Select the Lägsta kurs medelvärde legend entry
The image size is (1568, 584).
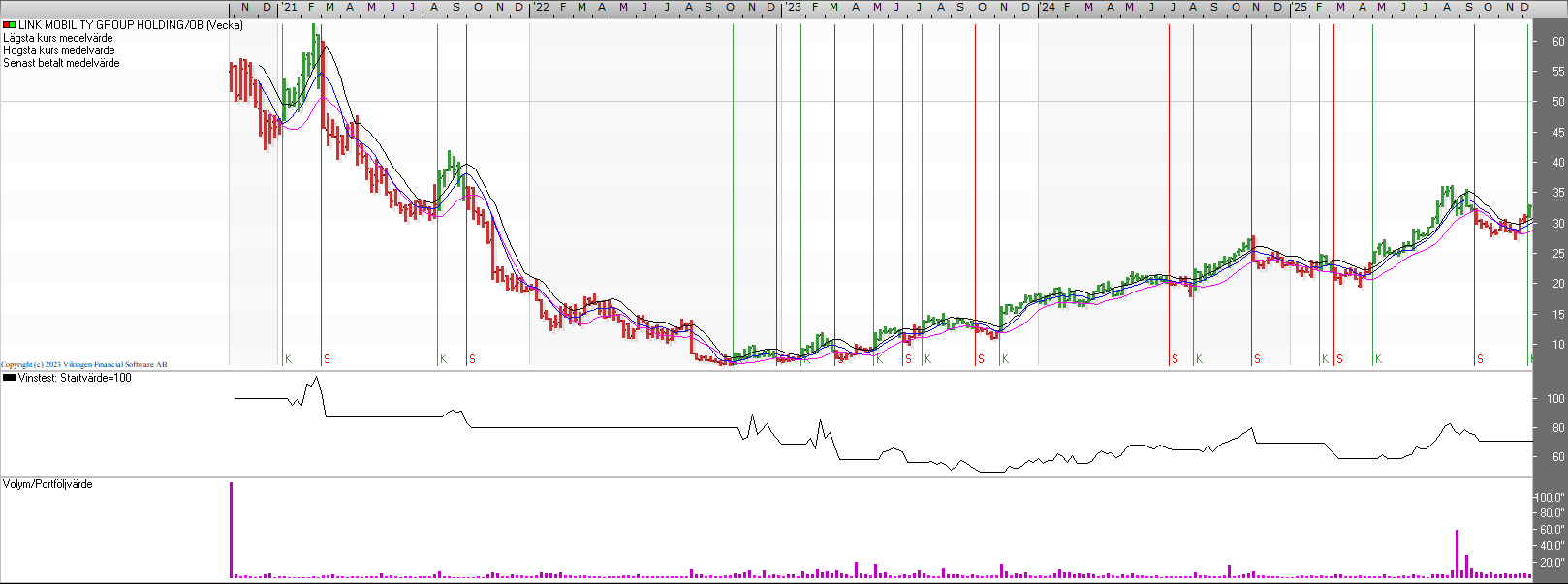coord(58,38)
